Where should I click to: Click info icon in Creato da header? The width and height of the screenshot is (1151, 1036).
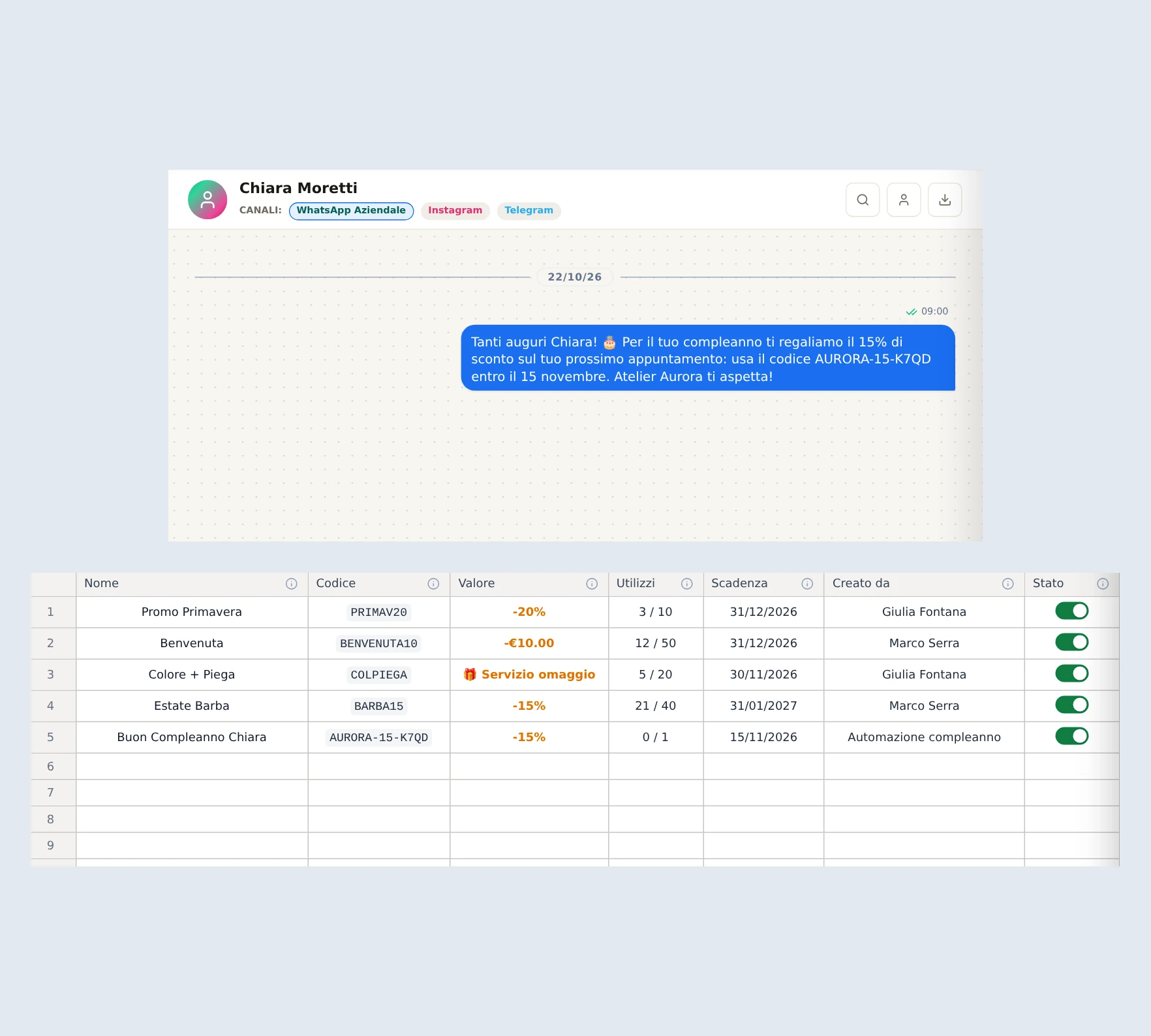(1008, 584)
